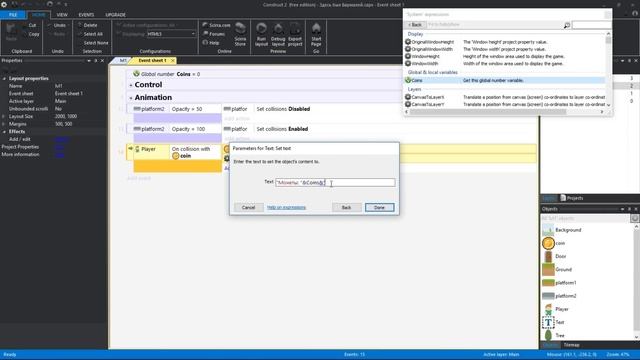Open Properties panel dropdown arrow
Viewport: 640px width, 360px height.
[x=89, y=61]
